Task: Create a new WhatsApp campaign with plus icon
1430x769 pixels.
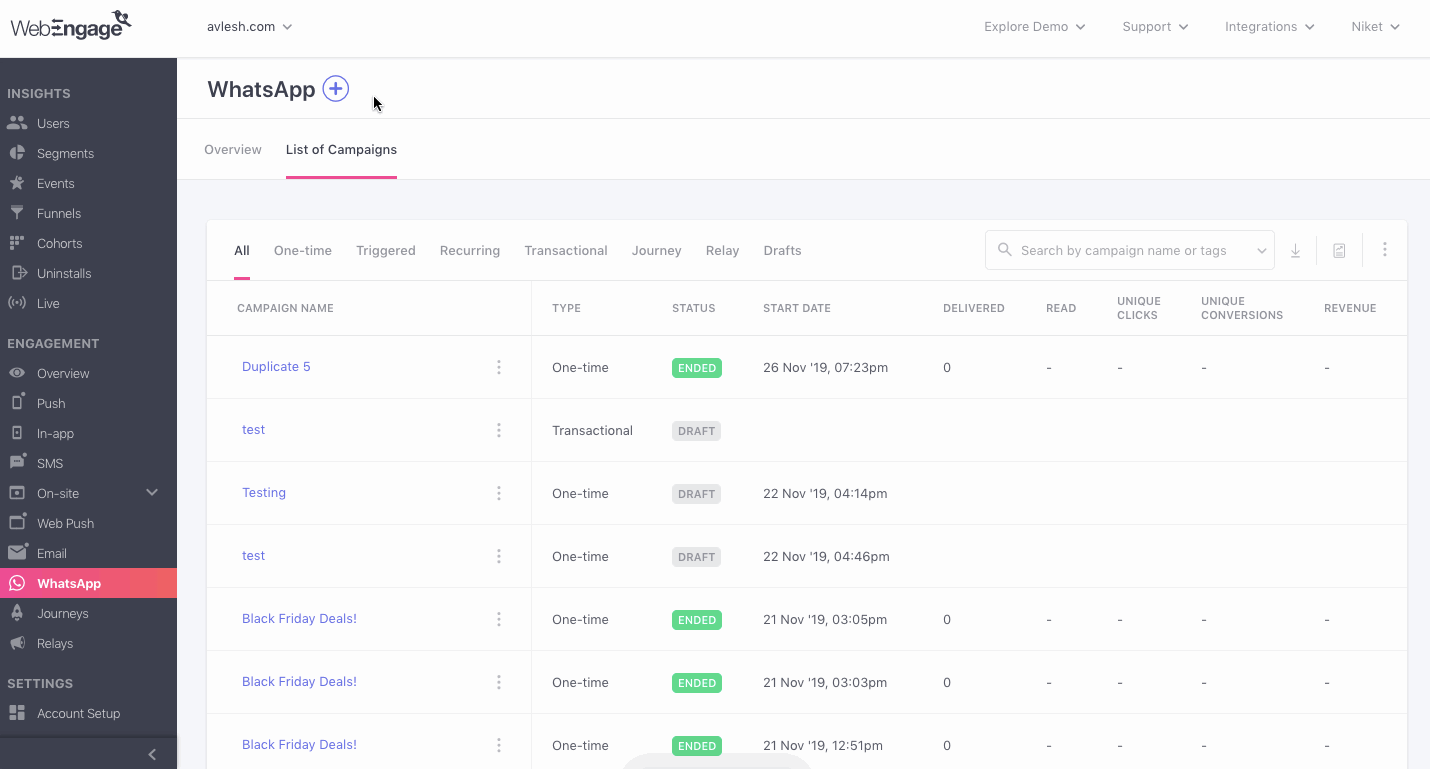Action: (x=335, y=89)
